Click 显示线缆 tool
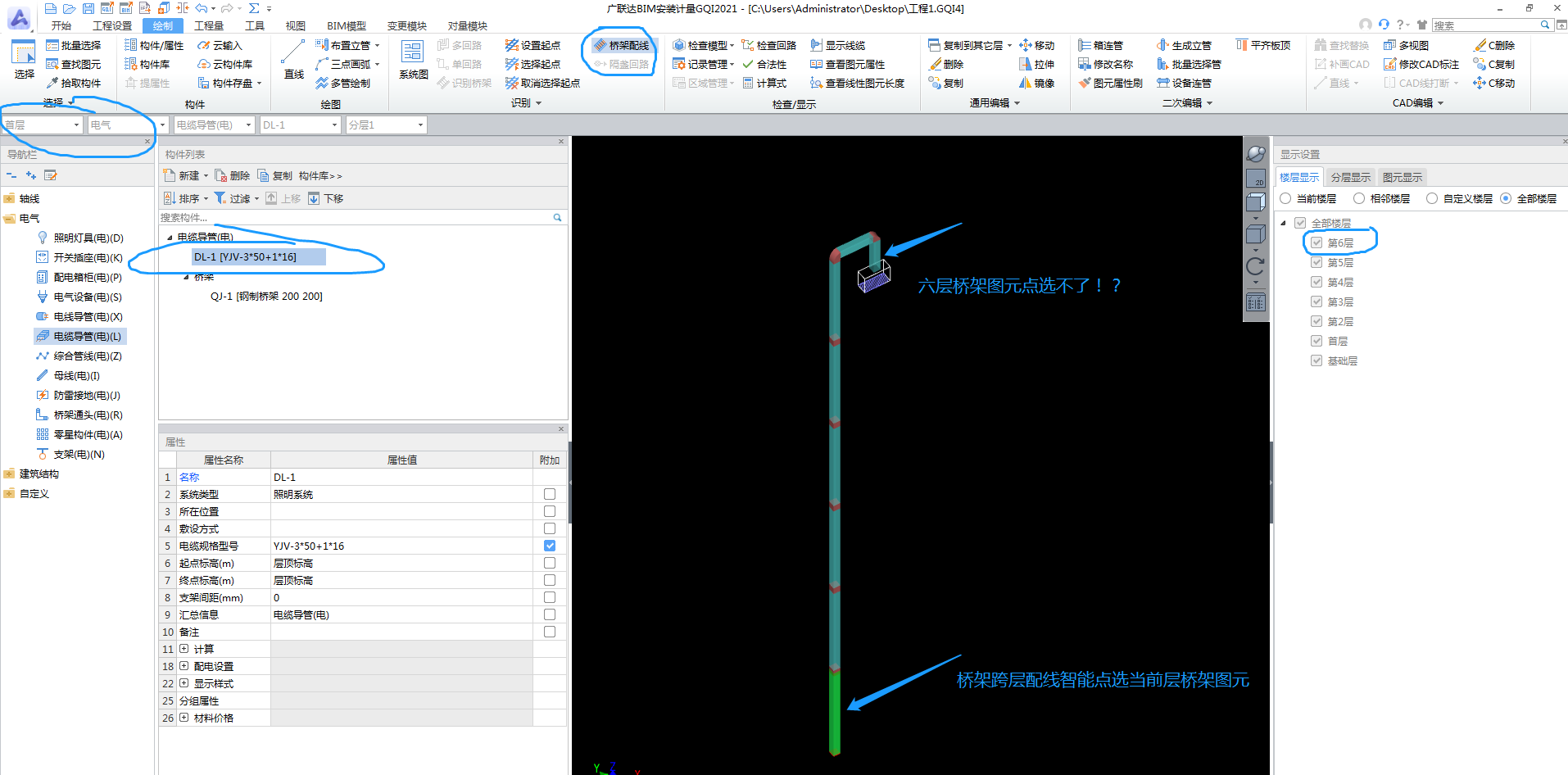1568x775 pixels. (838, 45)
